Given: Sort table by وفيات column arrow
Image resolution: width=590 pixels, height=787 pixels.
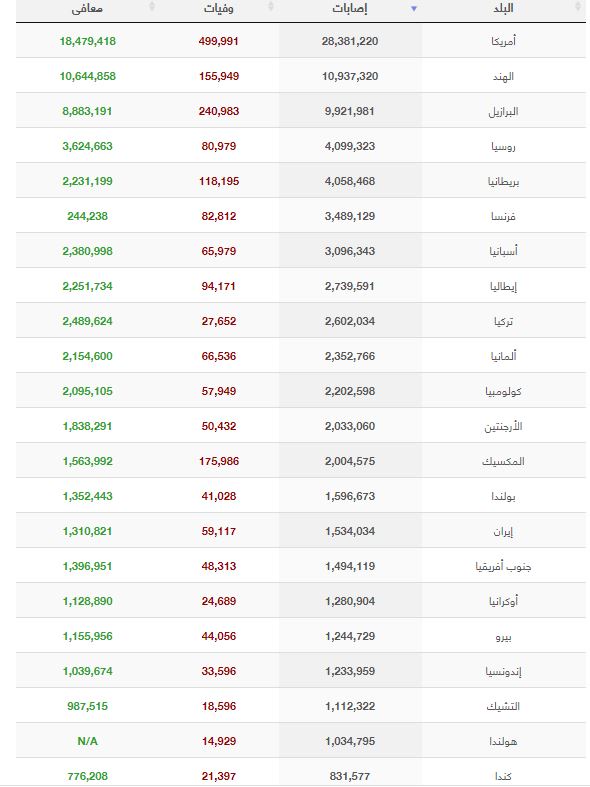Looking at the screenshot, I should (271, 7).
